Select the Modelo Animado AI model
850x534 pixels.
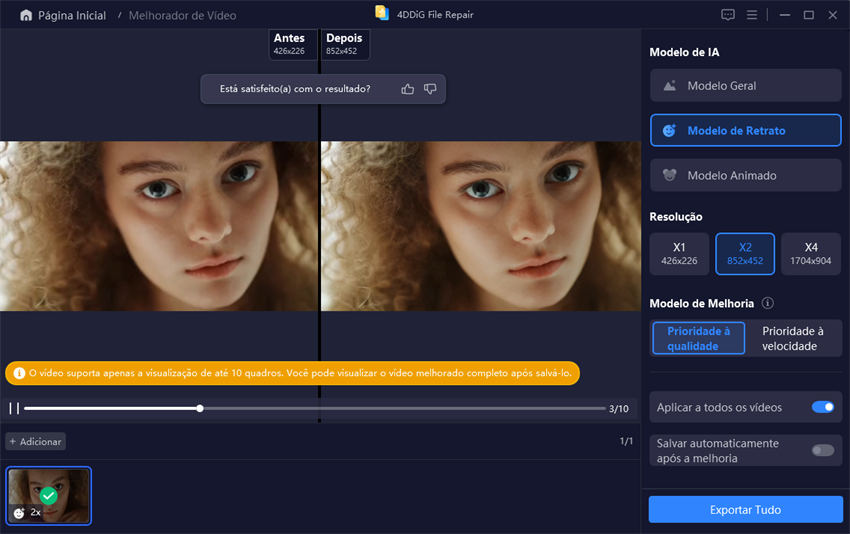click(x=745, y=175)
